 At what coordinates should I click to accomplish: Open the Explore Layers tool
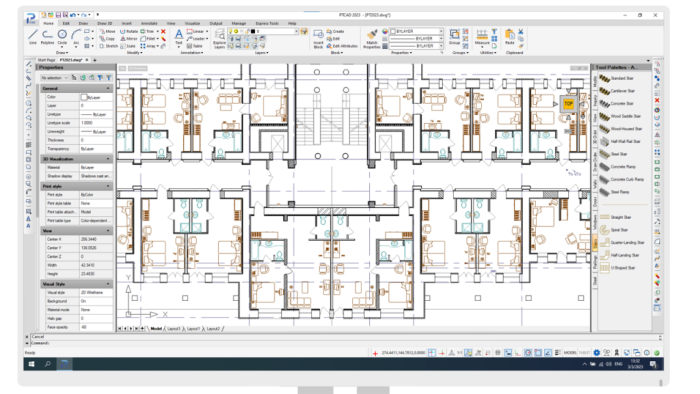point(219,38)
